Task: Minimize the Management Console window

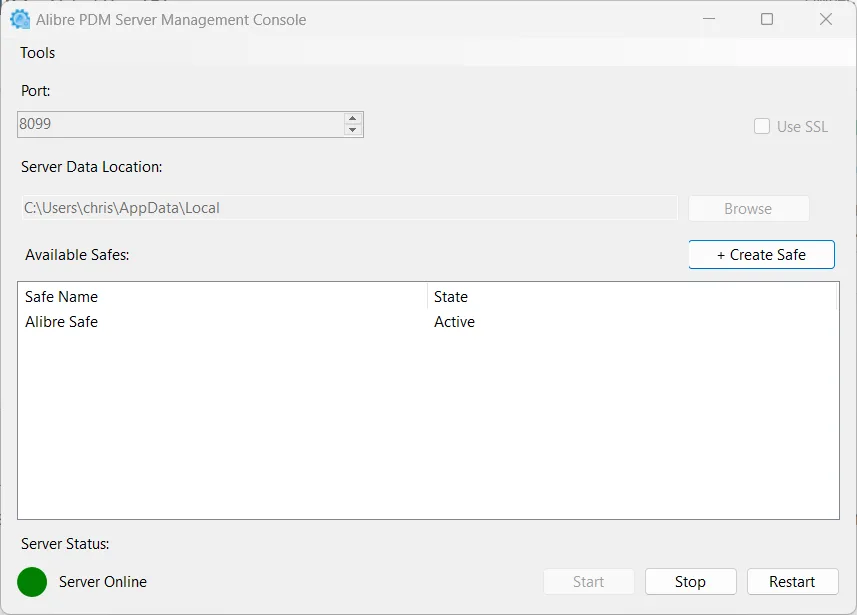Action: [x=709, y=19]
